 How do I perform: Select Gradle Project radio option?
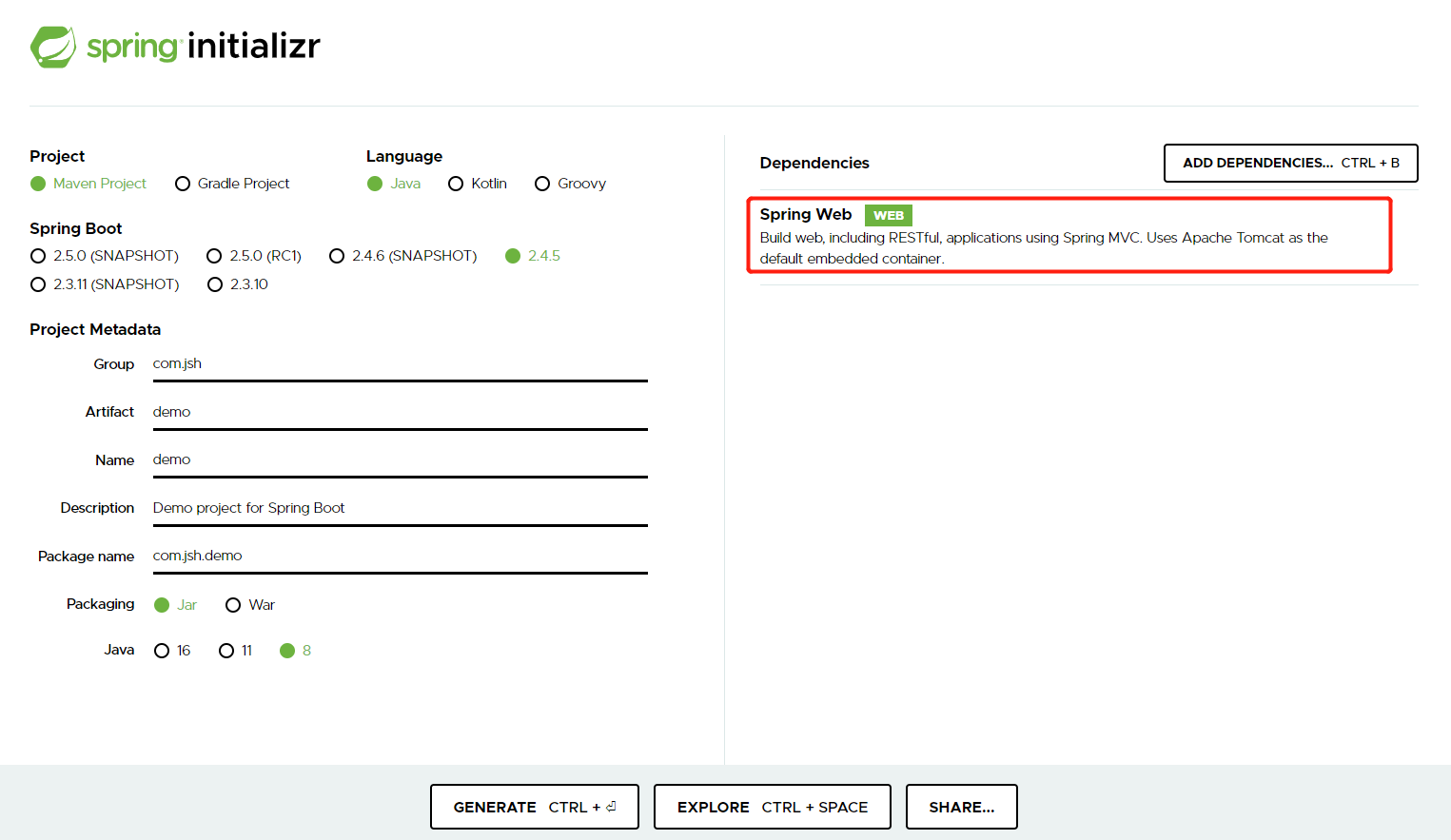click(232, 184)
